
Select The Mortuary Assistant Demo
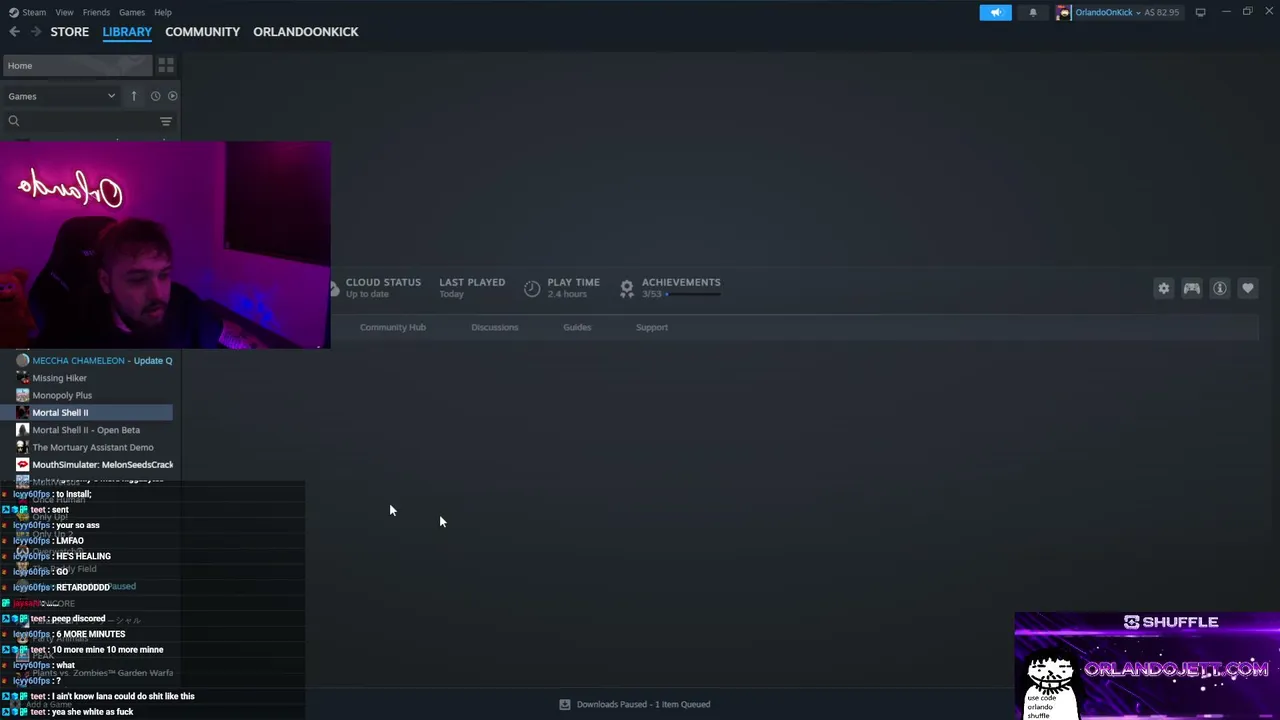click(94, 447)
